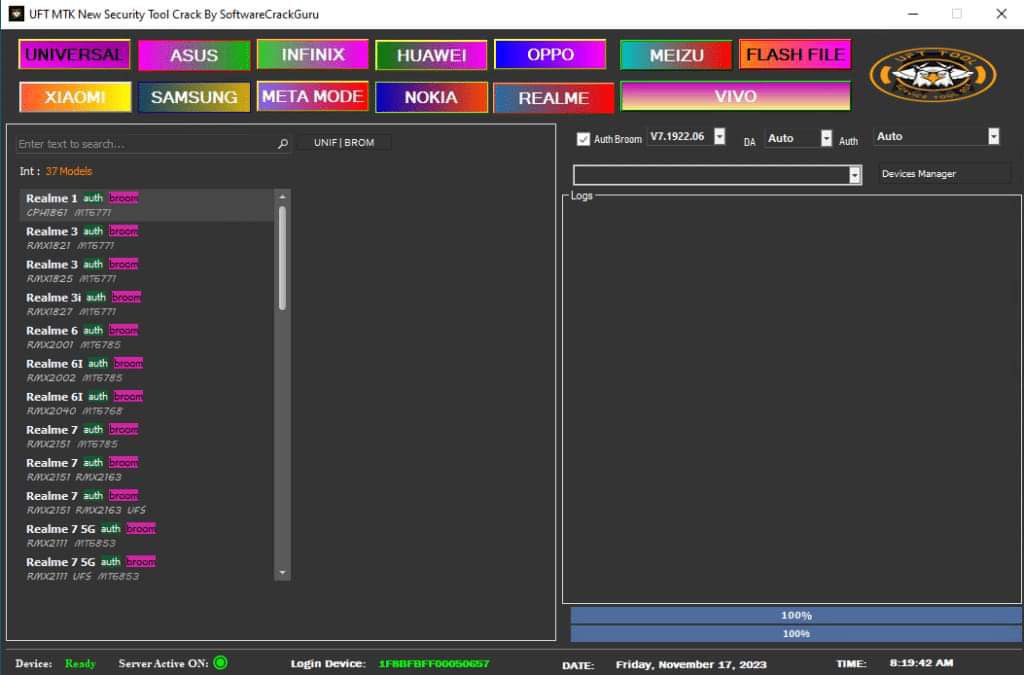Select the INFINIX brand tab

pos(313,55)
